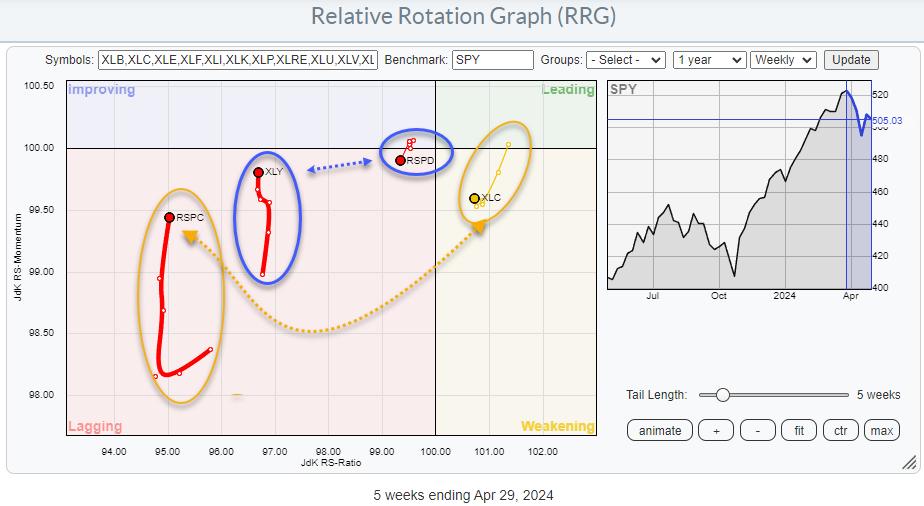The height and width of the screenshot is (506, 924).
Task: Click the XLC data point marker
Action: (474, 198)
